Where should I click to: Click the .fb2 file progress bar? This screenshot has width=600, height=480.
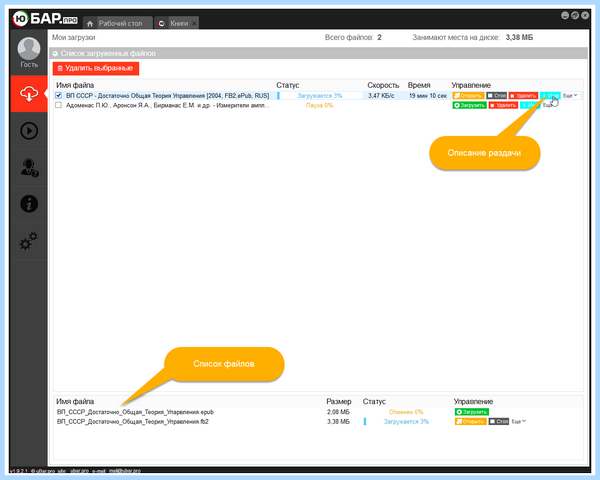pyautogui.click(x=406, y=421)
